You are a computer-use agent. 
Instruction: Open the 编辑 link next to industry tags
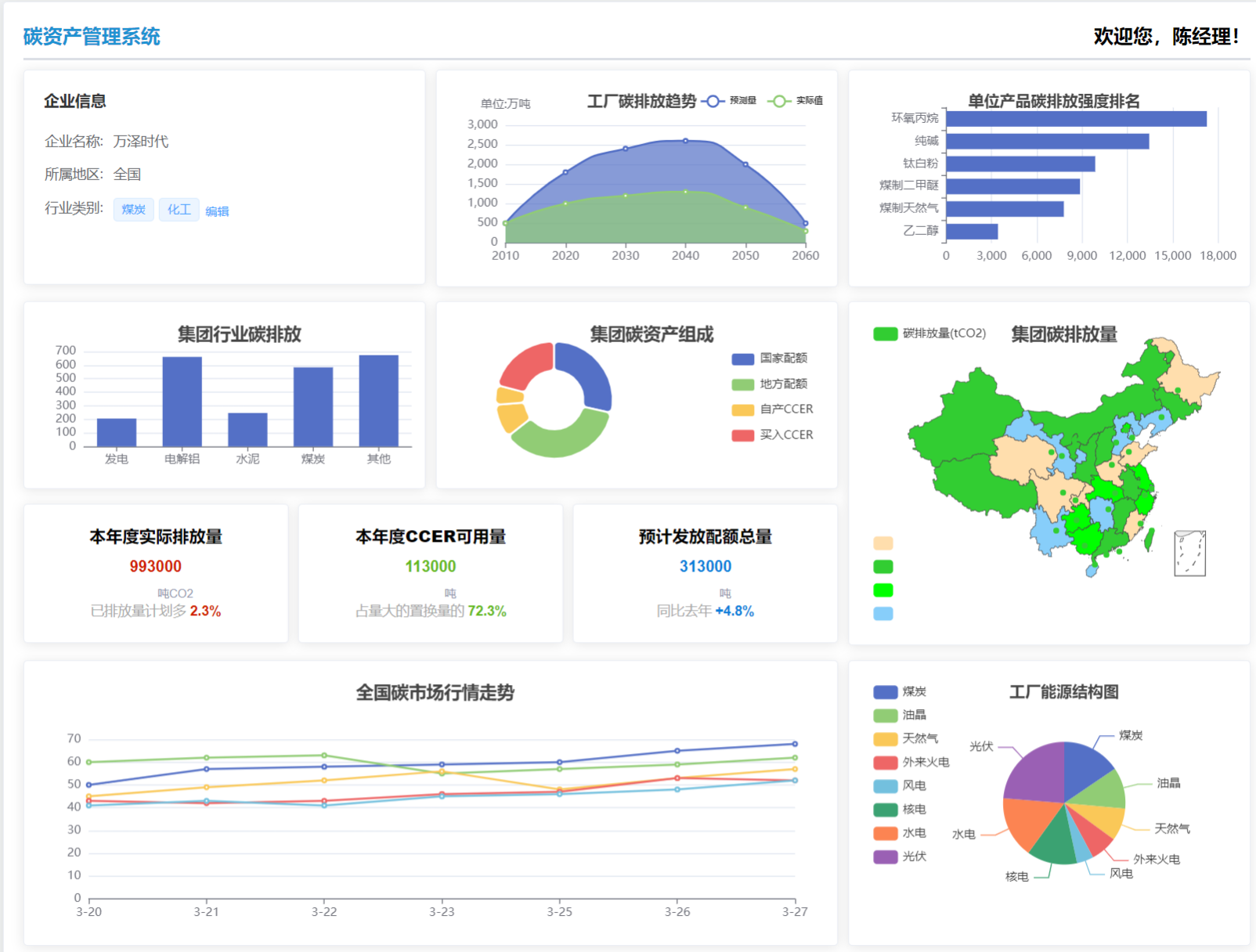click(x=217, y=211)
